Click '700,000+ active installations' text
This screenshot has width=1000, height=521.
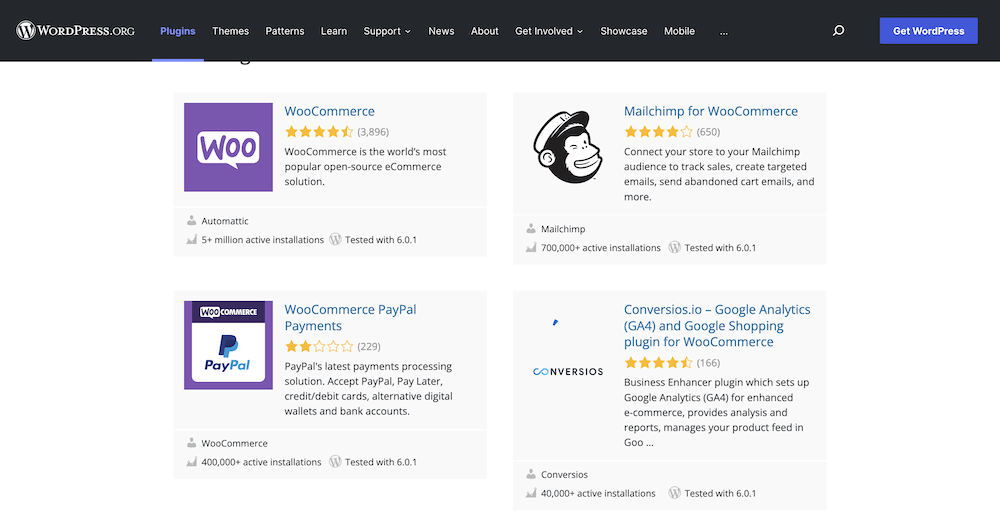[x=601, y=247]
